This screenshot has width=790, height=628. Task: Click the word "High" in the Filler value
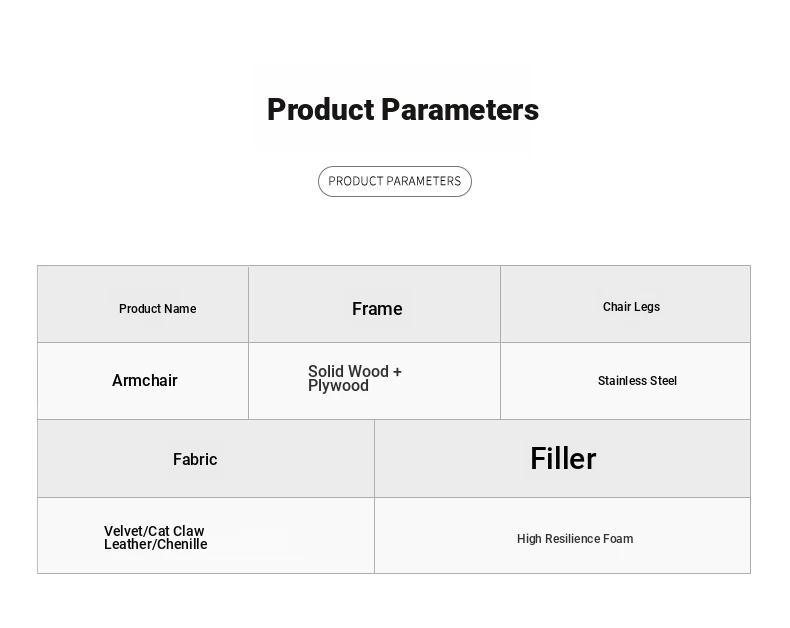pos(529,539)
